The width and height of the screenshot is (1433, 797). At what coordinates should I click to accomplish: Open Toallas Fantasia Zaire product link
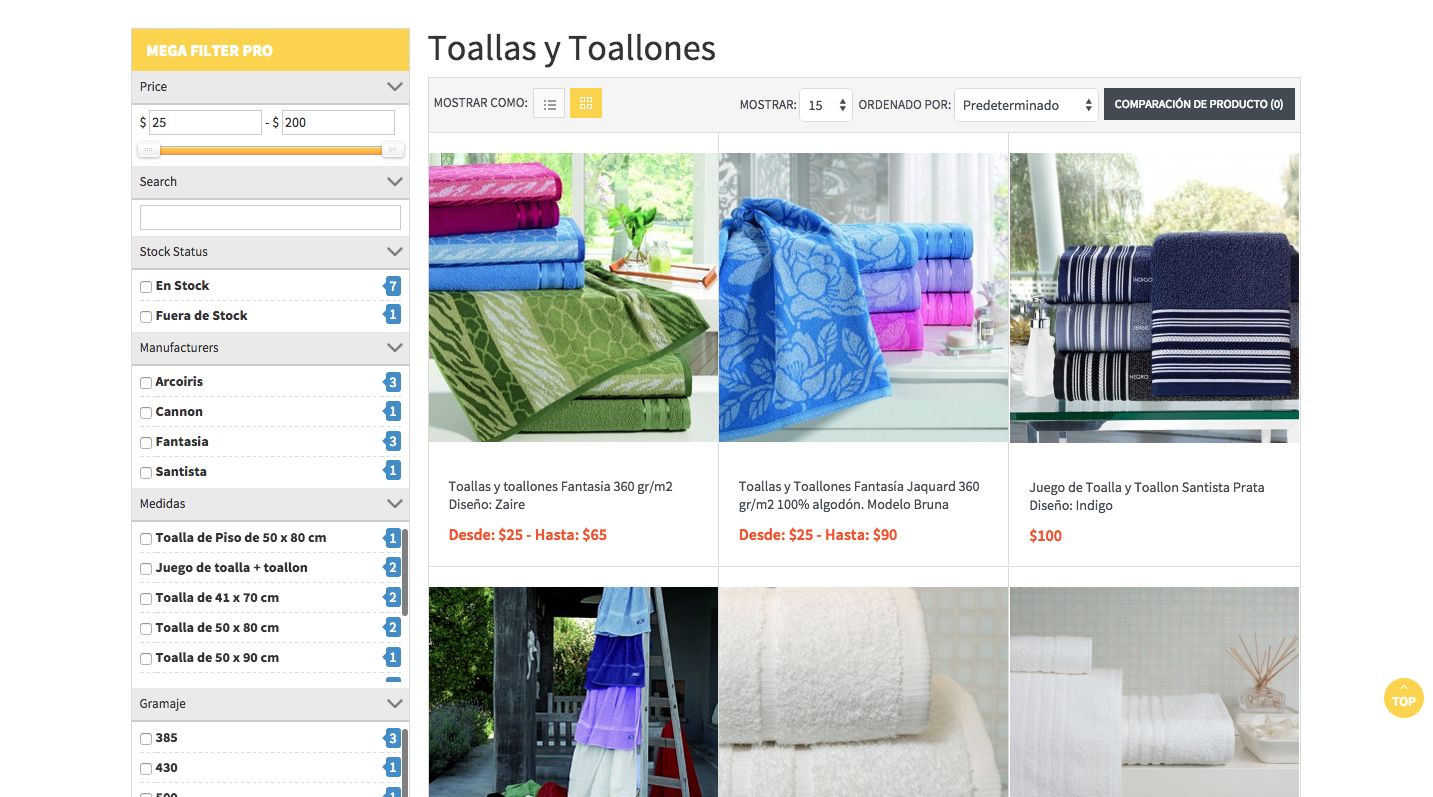click(x=560, y=495)
